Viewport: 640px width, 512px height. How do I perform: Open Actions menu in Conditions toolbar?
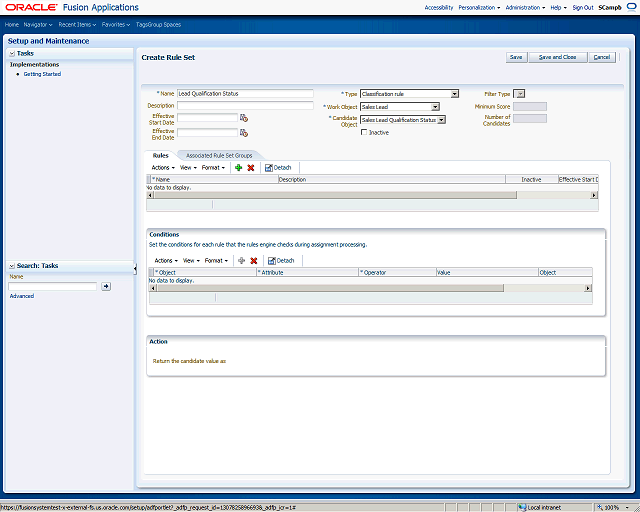[166, 260]
